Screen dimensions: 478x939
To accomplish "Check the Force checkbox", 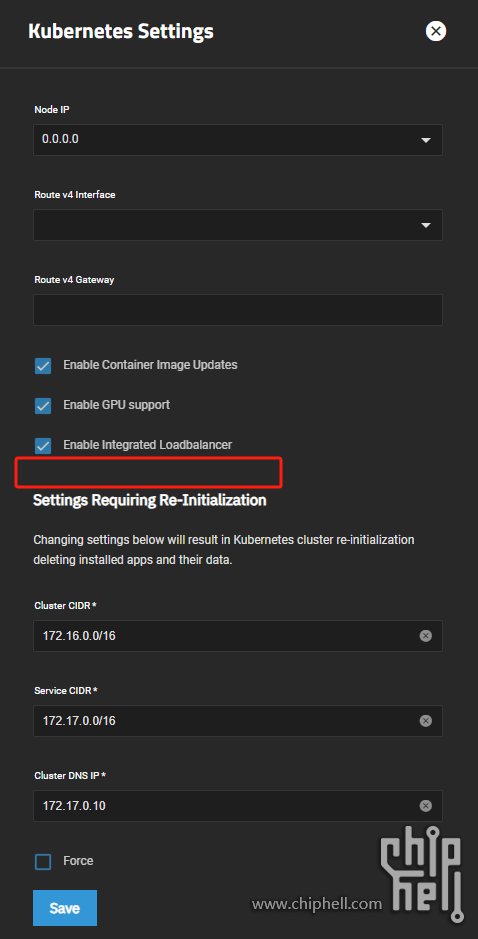I will coord(43,862).
